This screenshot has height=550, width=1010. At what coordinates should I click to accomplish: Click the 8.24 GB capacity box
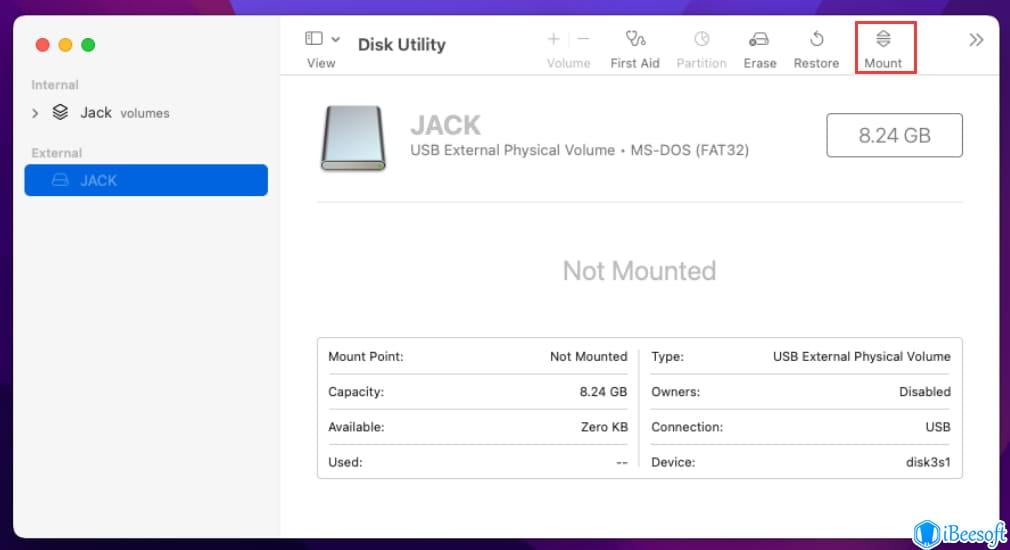[x=894, y=135]
